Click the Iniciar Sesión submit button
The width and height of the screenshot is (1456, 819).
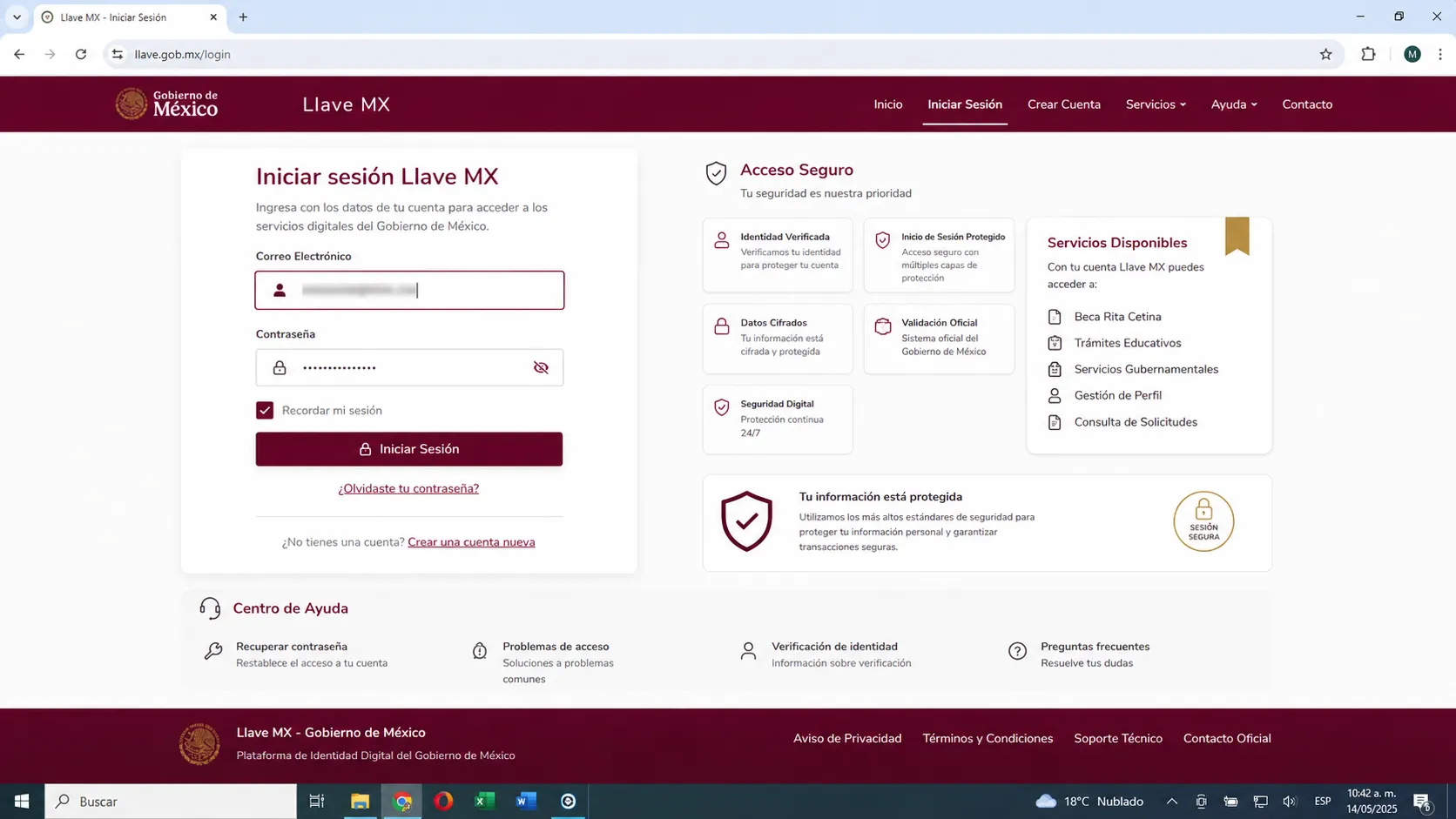[409, 449]
